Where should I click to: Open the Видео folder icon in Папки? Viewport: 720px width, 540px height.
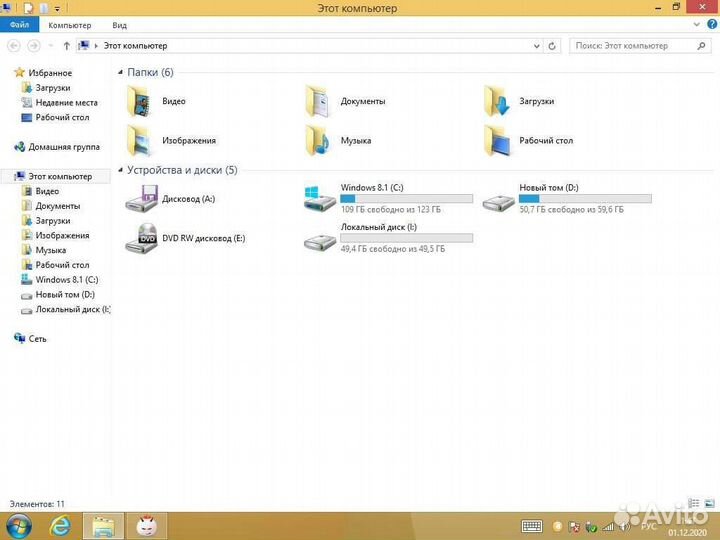coord(138,101)
